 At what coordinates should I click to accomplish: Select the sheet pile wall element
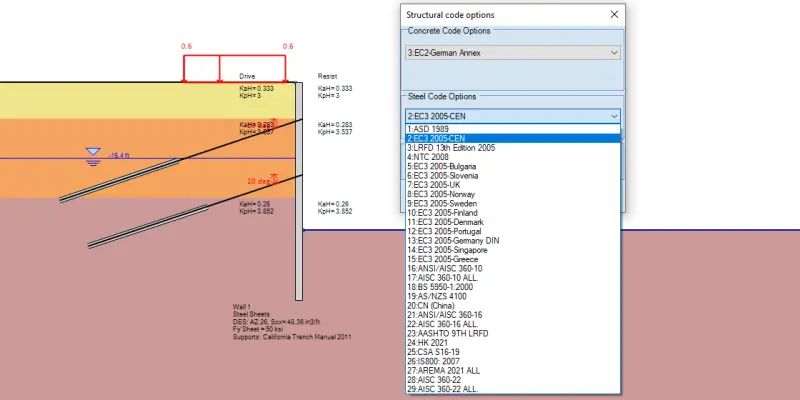(299, 191)
